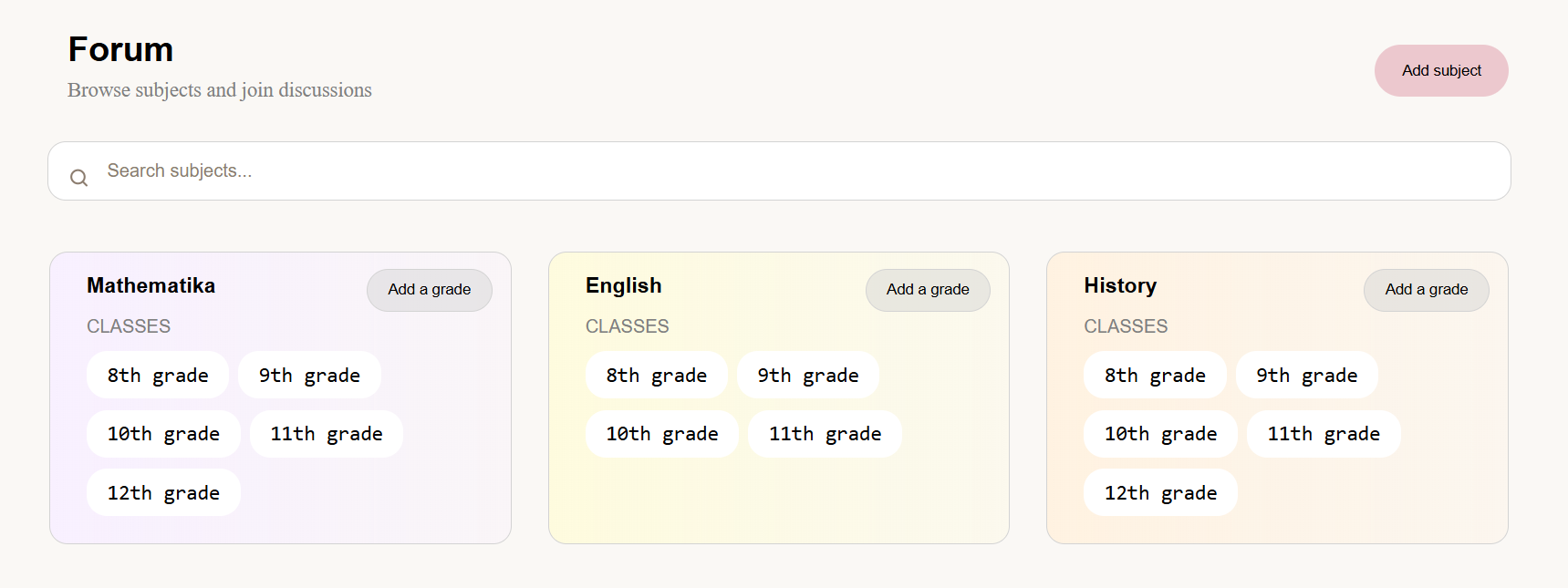Go to History 11th grade
This screenshot has height=588, width=1568.
(x=1324, y=434)
